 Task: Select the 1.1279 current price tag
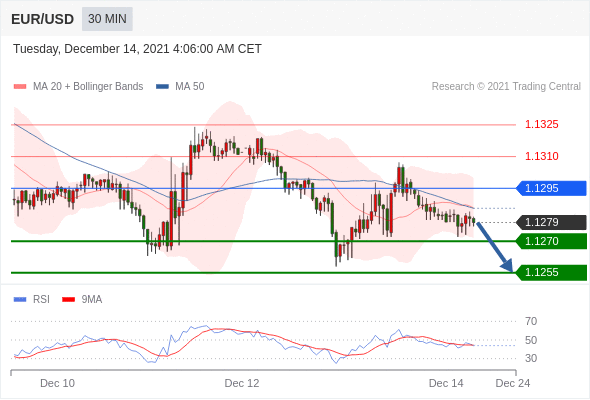(551, 222)
